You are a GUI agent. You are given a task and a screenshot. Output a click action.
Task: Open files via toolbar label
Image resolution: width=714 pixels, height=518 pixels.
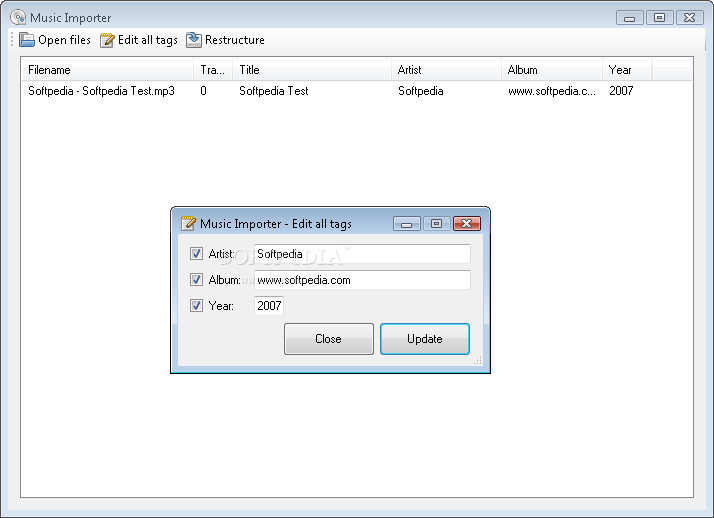(x=64, y=40)
